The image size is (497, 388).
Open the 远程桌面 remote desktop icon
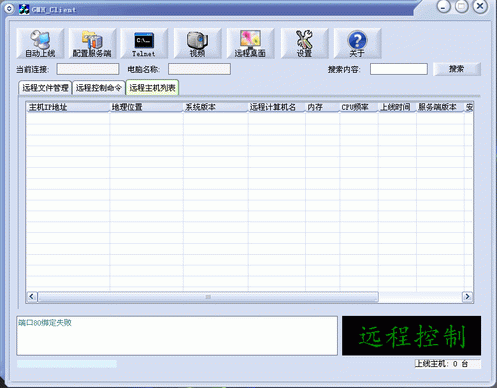(x=250, y=43)
